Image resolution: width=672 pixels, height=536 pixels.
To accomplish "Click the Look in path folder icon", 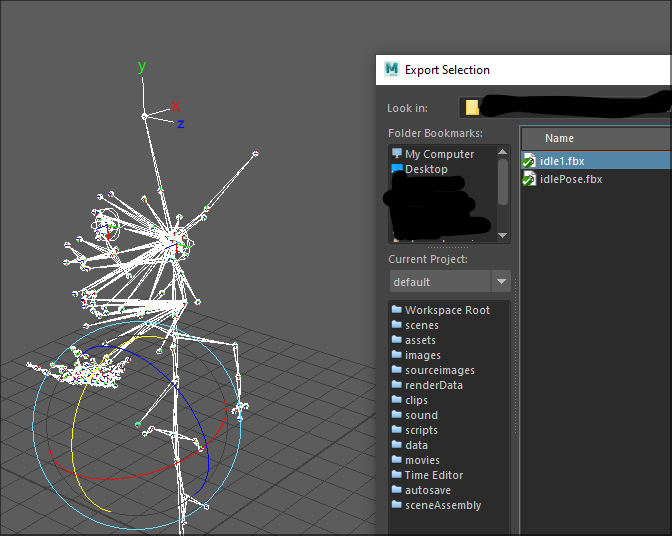I will pos(472,108).
